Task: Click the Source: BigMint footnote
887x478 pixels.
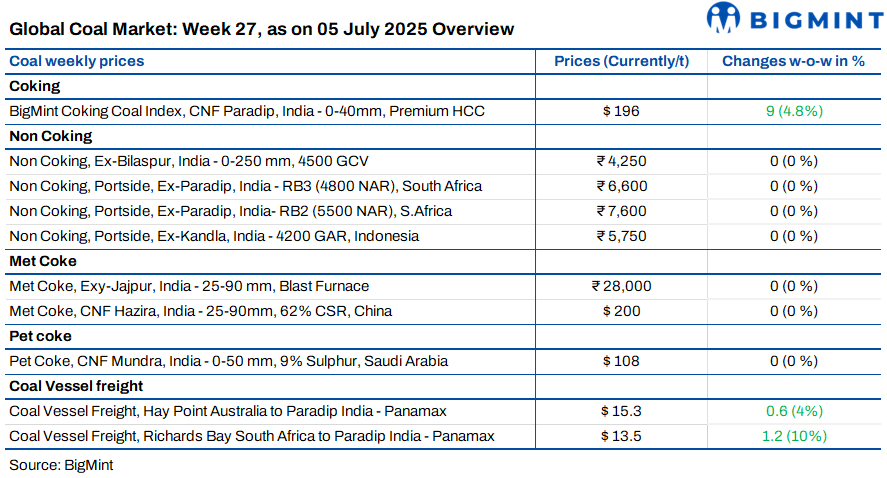Action: tap(61, 465)
